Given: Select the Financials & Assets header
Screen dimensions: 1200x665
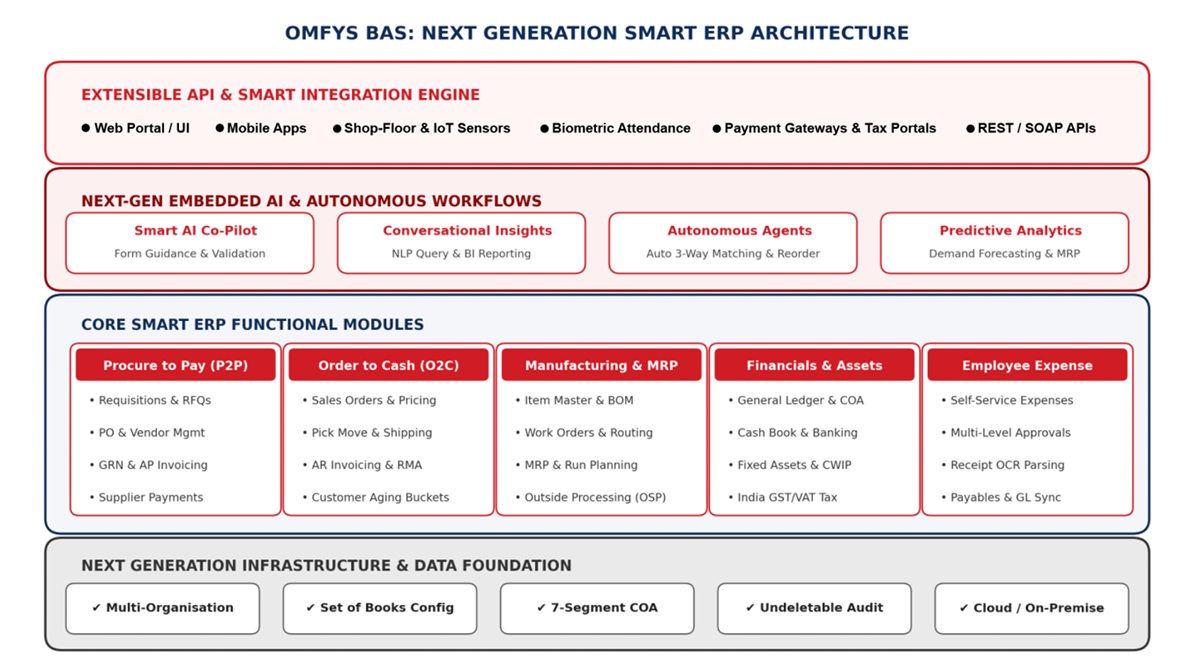Looking at the screenshot, I should 814,365.
